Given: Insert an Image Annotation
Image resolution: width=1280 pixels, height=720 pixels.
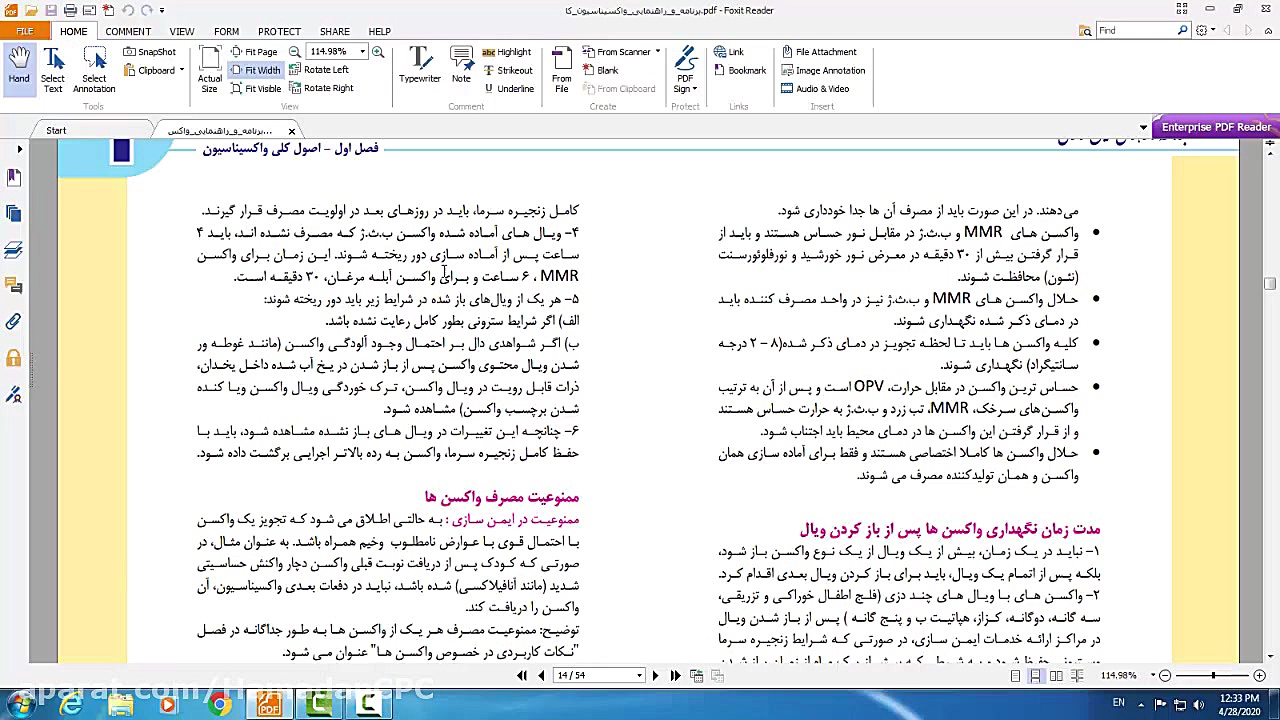Looking at the screenshot, I should pos(822,70).
